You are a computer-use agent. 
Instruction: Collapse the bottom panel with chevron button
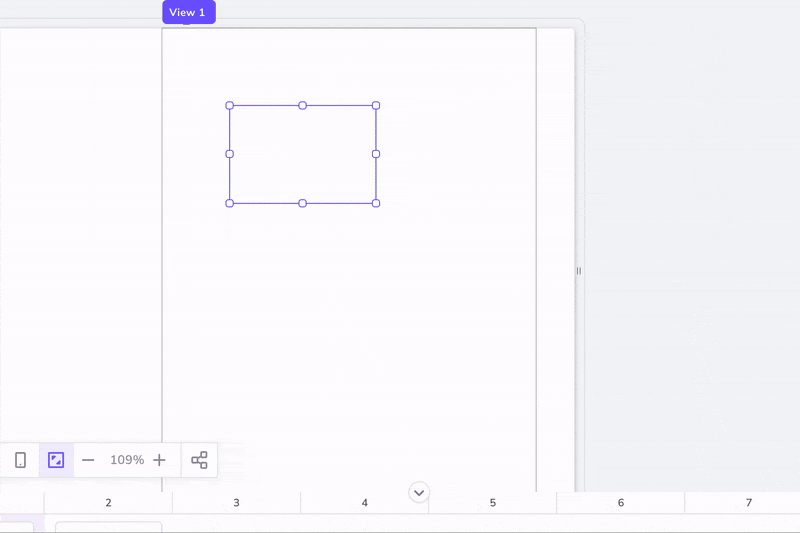click(x=419, y=492)
